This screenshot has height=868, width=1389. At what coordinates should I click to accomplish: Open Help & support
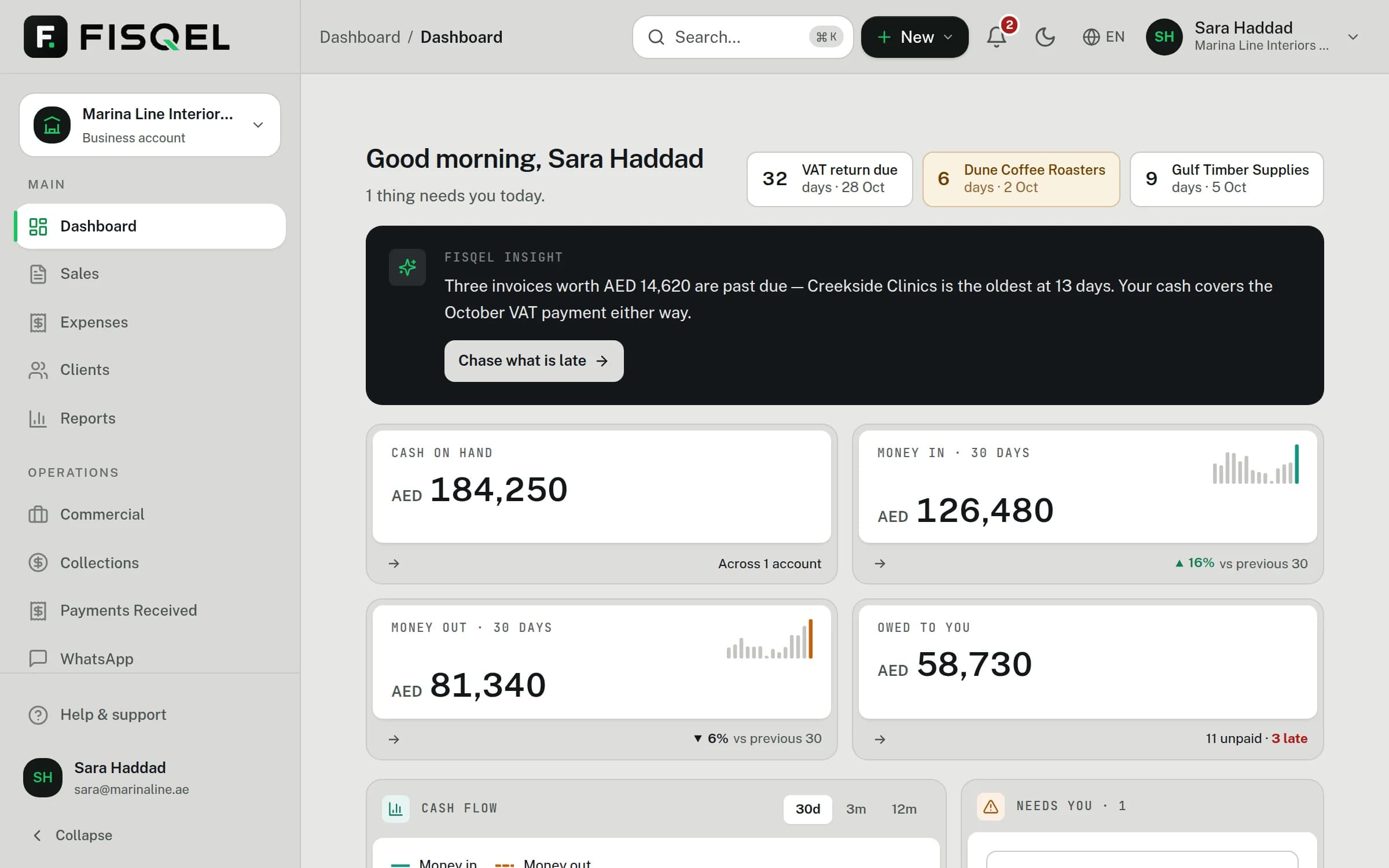[150, 715]
